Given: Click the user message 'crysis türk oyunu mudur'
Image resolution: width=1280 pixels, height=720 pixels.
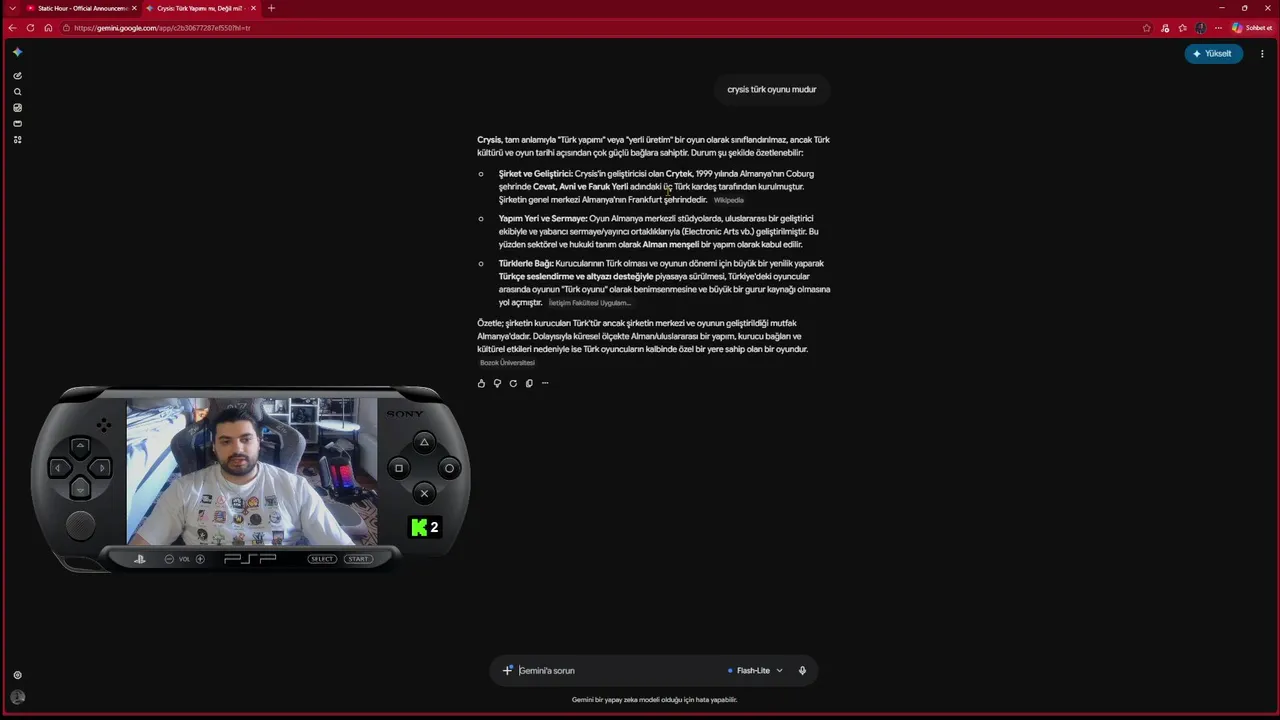Looking at the screenshot, I should [x=771, y=89].
